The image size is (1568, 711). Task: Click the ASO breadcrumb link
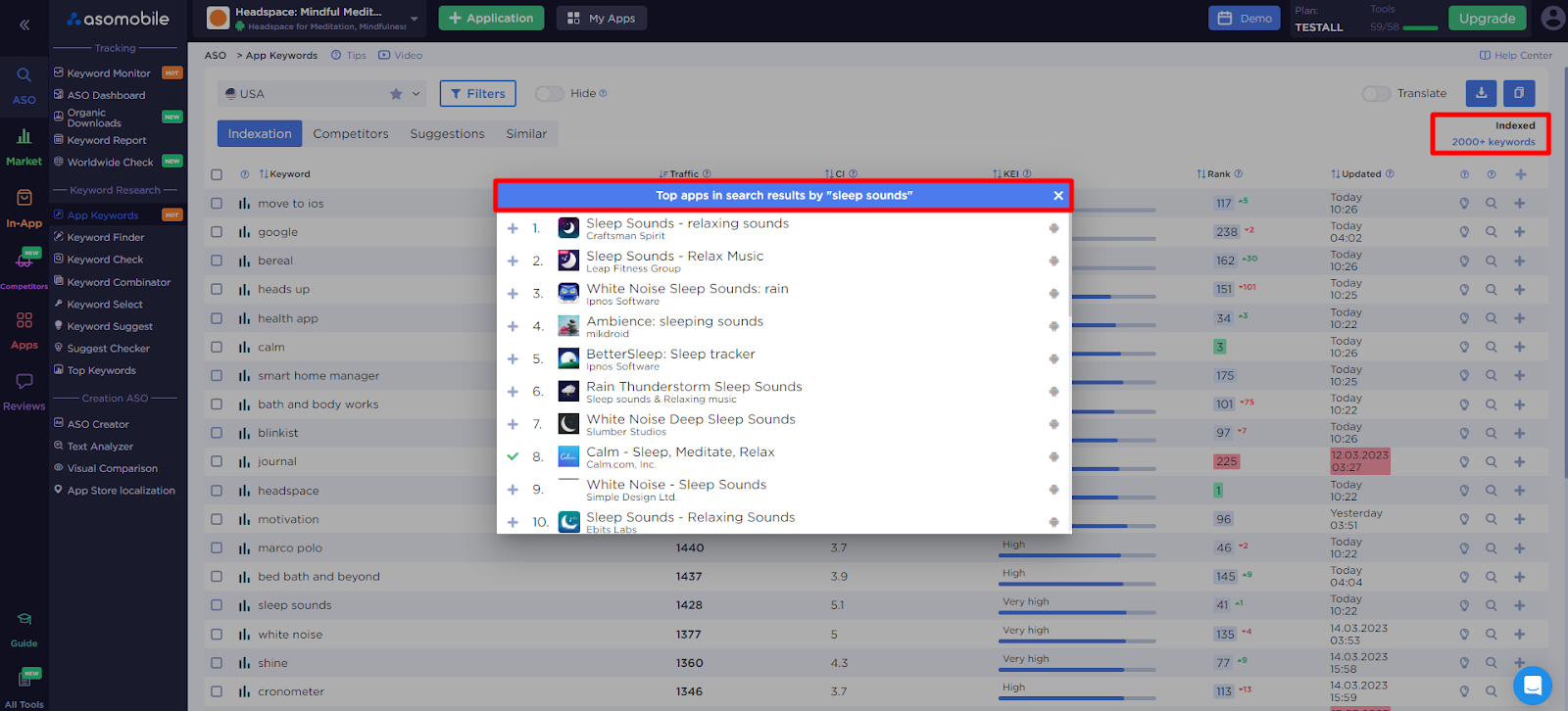(x=216, y=56)
